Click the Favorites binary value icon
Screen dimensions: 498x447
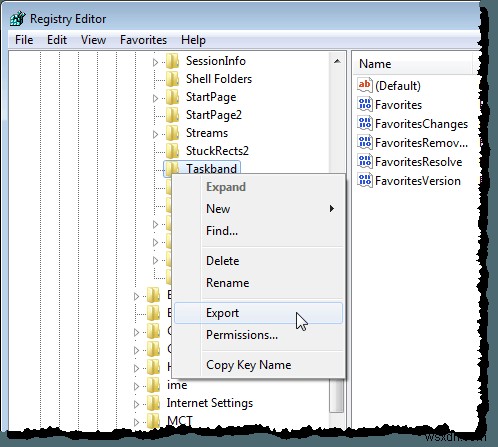pos(365,104)
